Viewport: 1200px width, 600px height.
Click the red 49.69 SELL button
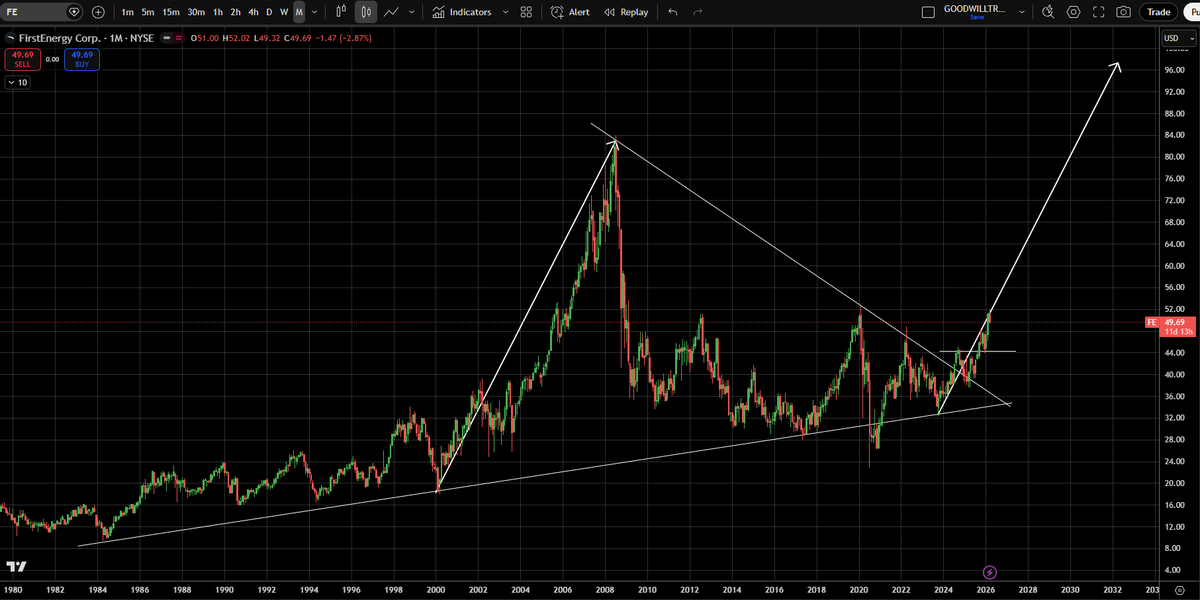21,59
